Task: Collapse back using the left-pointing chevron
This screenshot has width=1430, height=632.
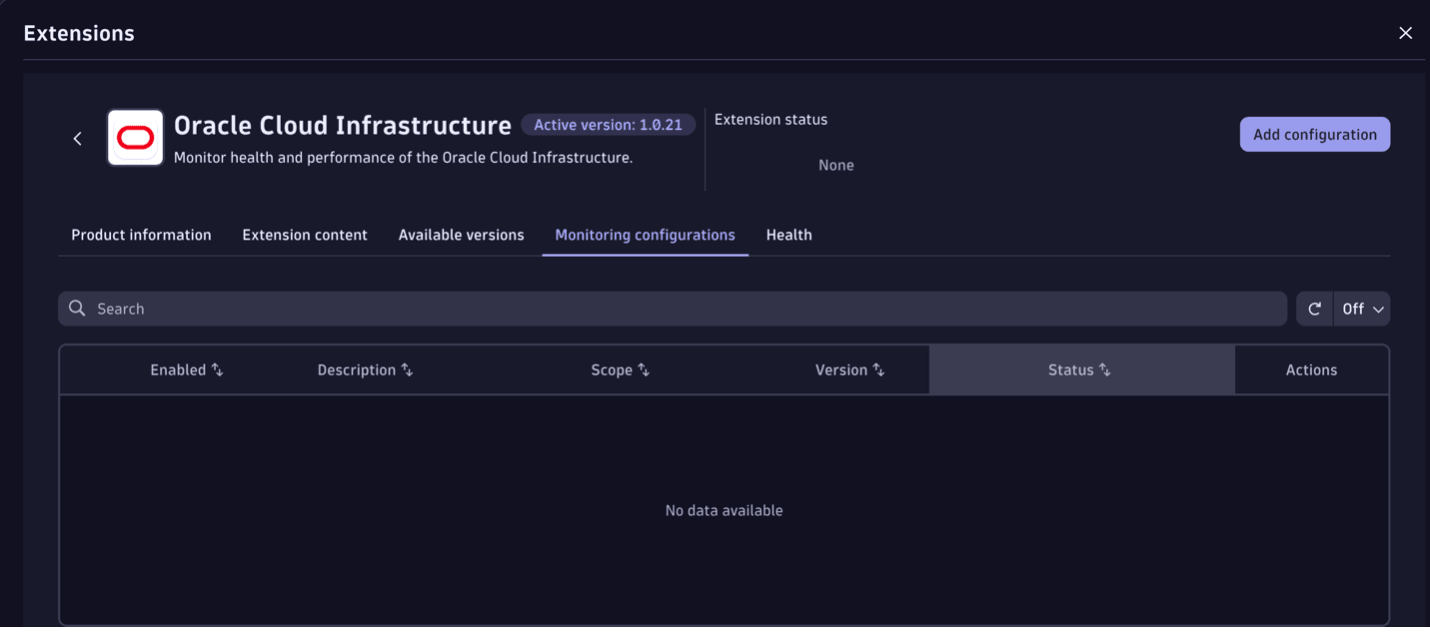Action: click(x=77, y=138)
